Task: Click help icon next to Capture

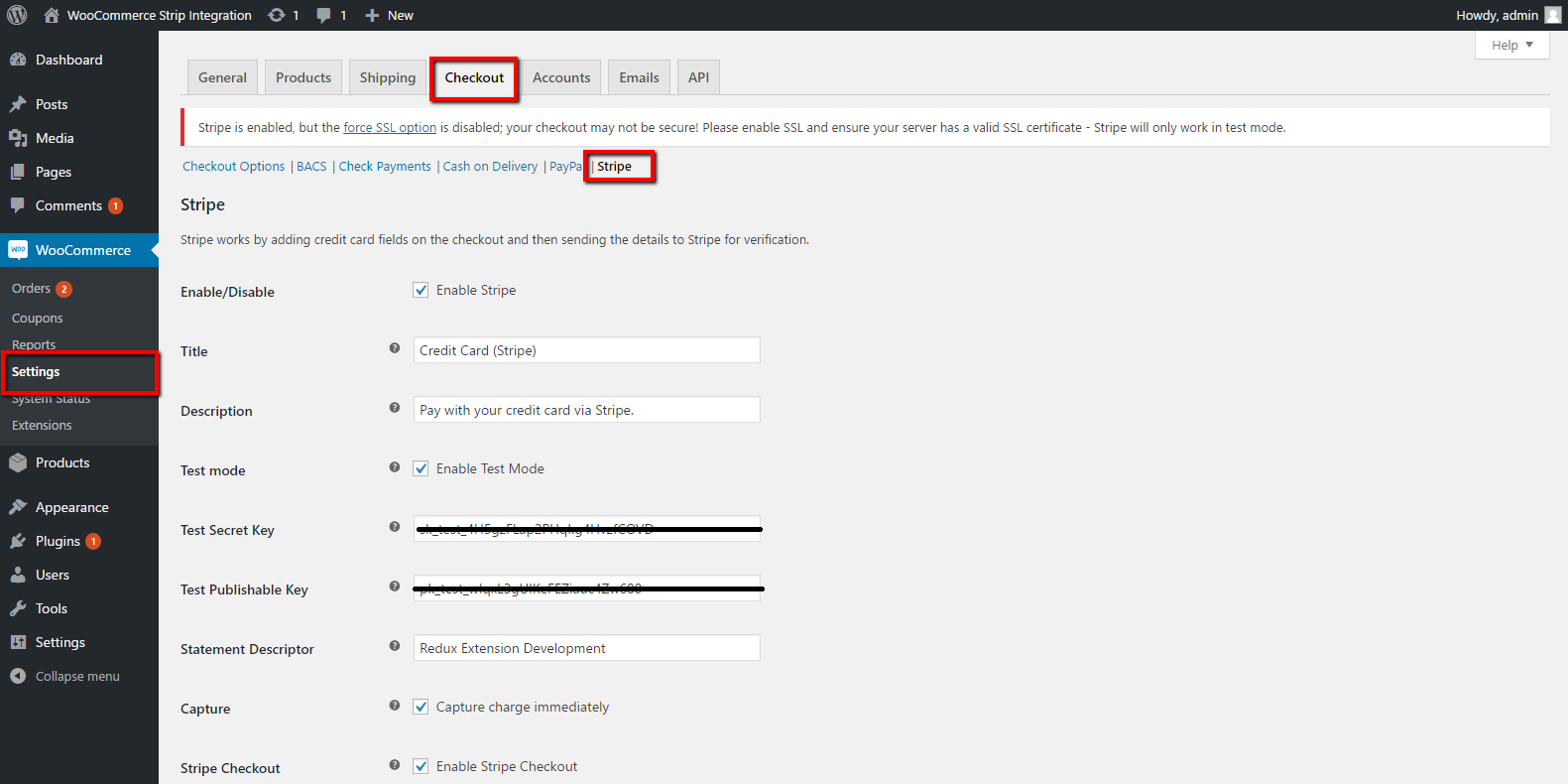Action: point(395,706)
